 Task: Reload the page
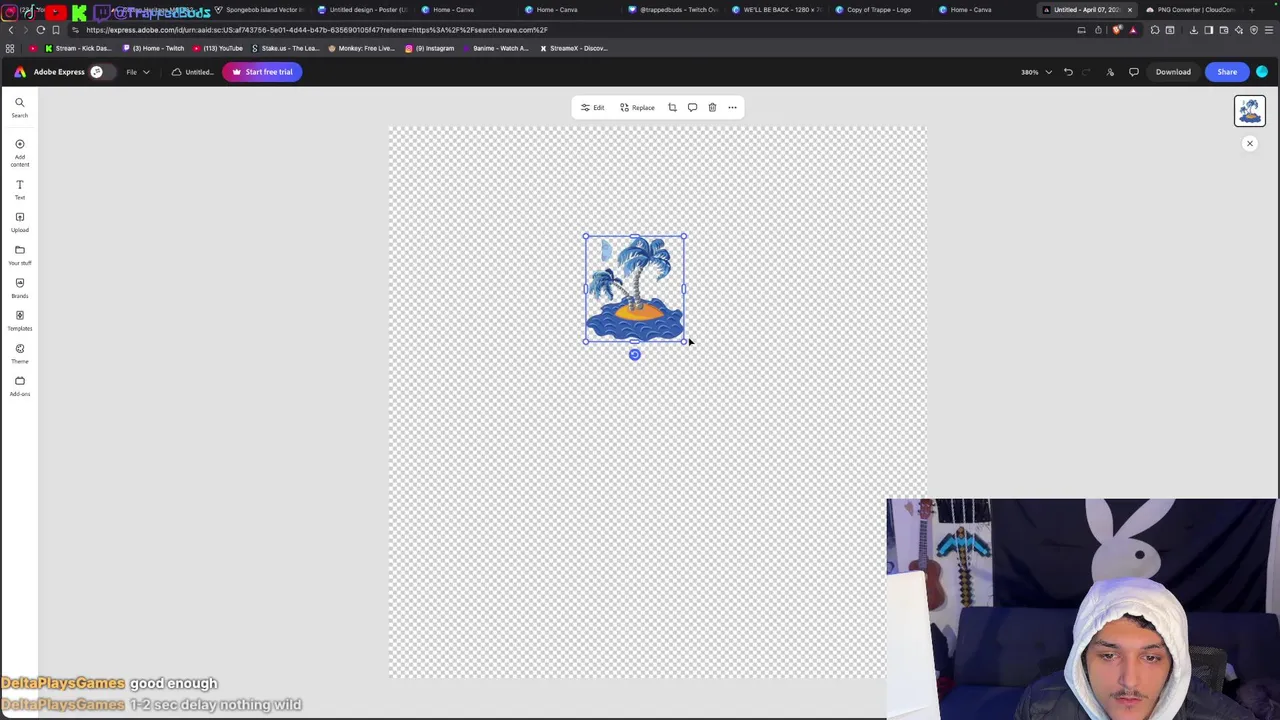(41, 30)
